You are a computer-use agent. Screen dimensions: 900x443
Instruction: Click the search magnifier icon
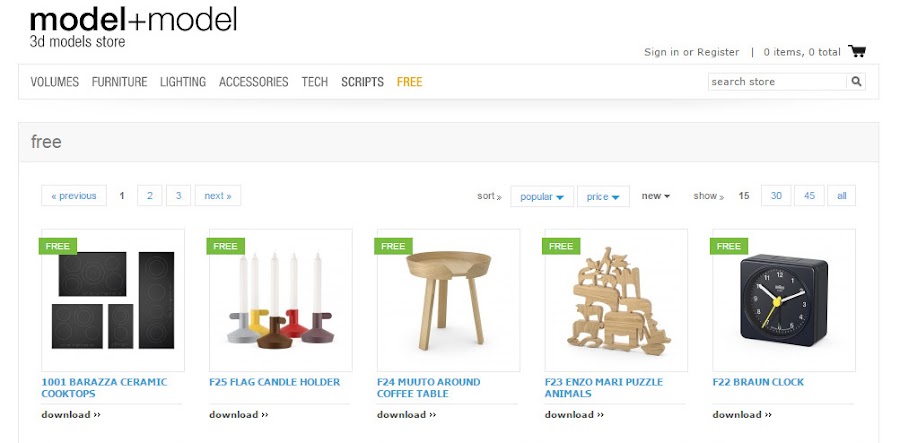(856, 81)
